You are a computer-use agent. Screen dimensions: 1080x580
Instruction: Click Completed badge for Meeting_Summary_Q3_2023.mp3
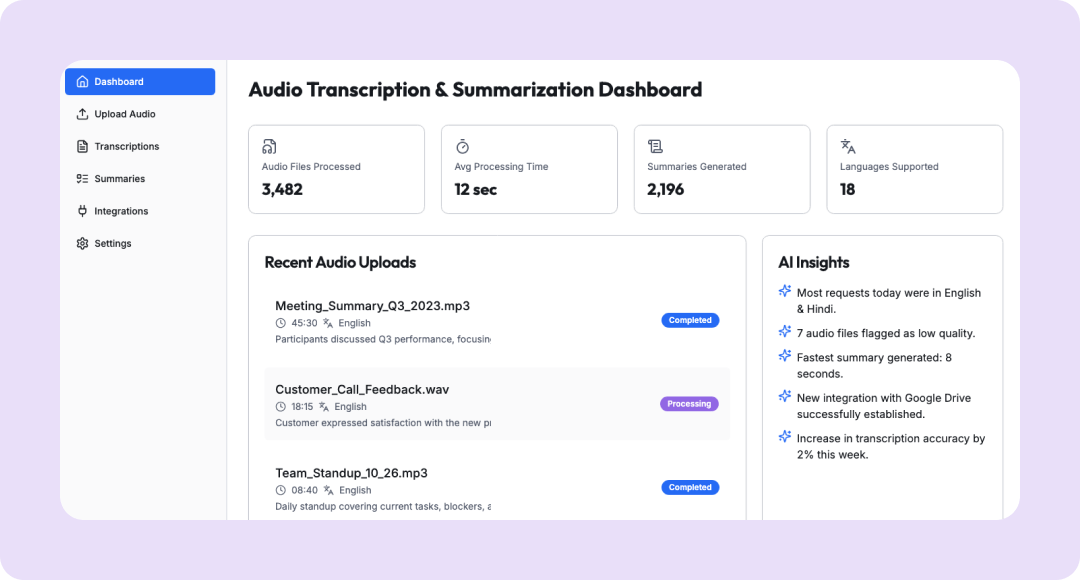click(690, 321)
